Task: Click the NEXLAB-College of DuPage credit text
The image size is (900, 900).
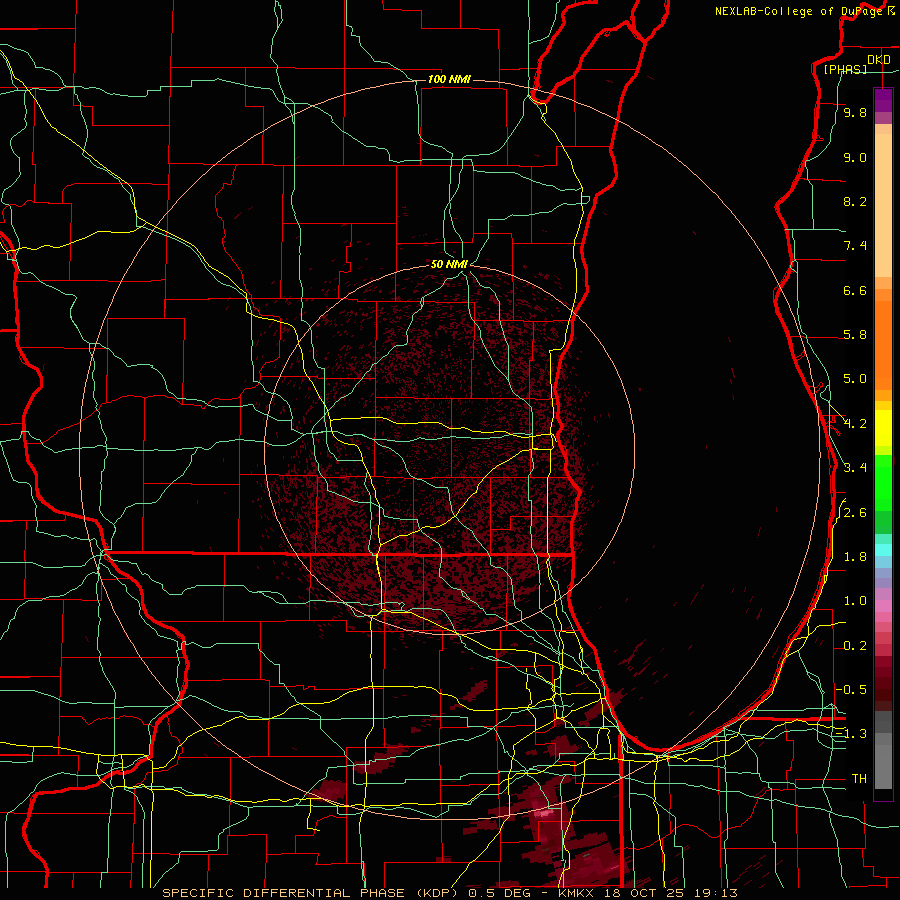Action: coord(799,11)
